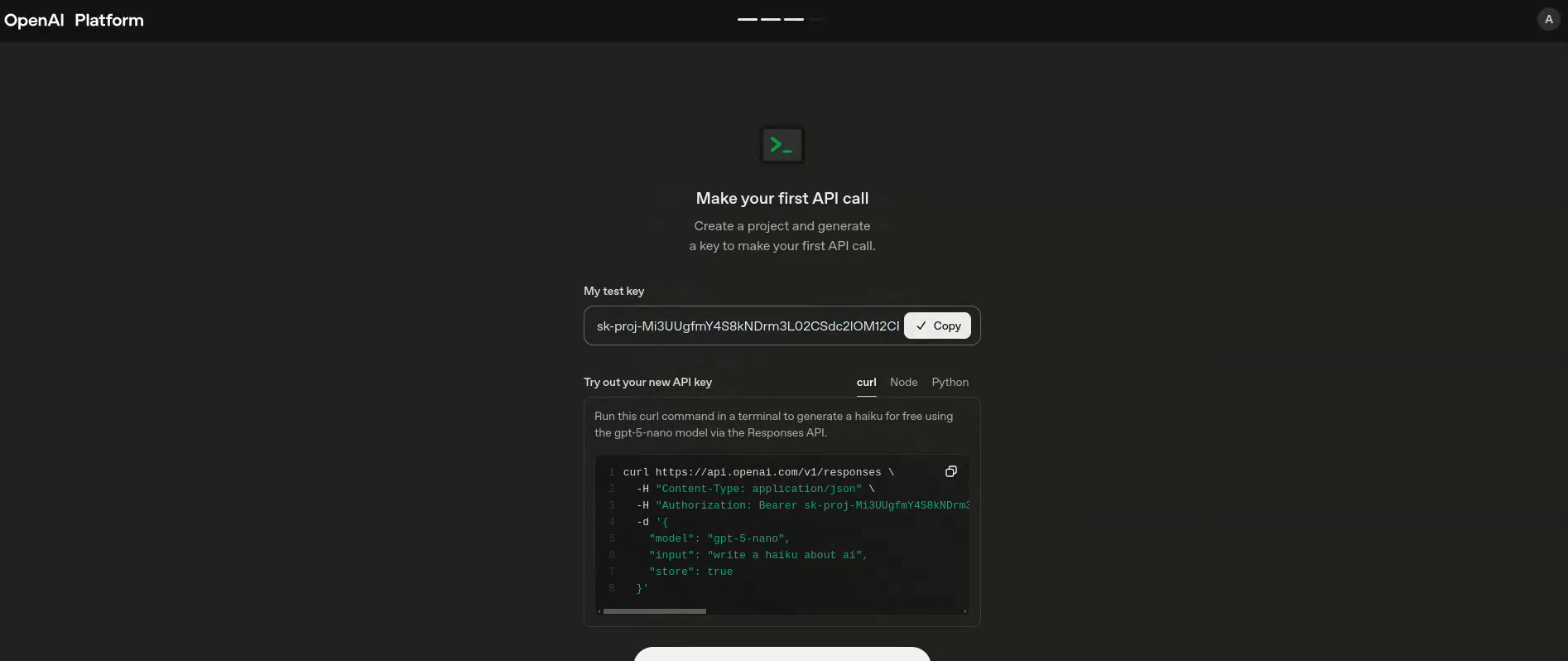Click the white button at the page bottom

[782, 654]
